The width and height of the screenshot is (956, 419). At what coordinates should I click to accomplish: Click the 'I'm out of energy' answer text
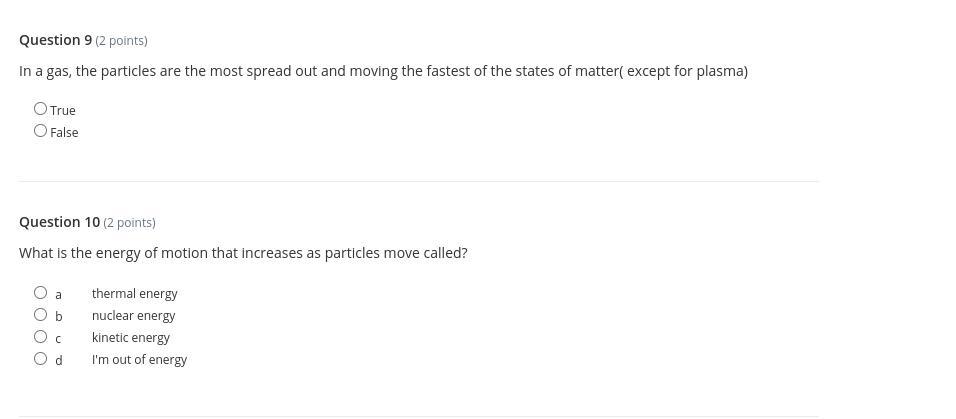(x=139, y=360)
